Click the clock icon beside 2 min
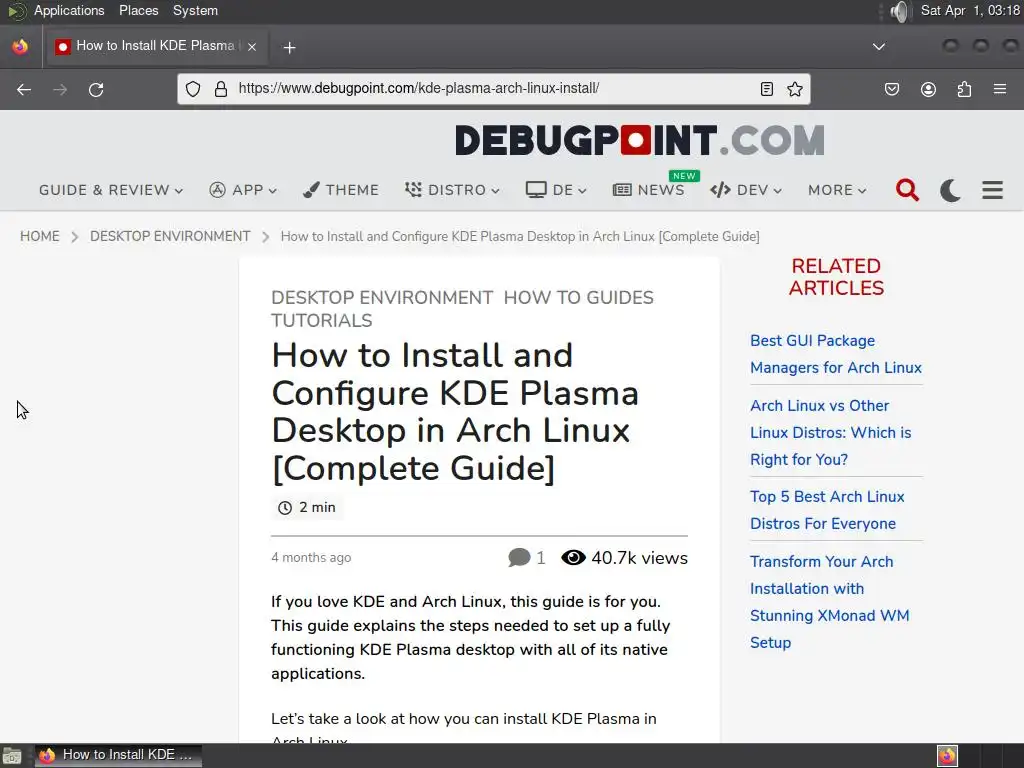Screen dimensions: 1024x768 285,507
